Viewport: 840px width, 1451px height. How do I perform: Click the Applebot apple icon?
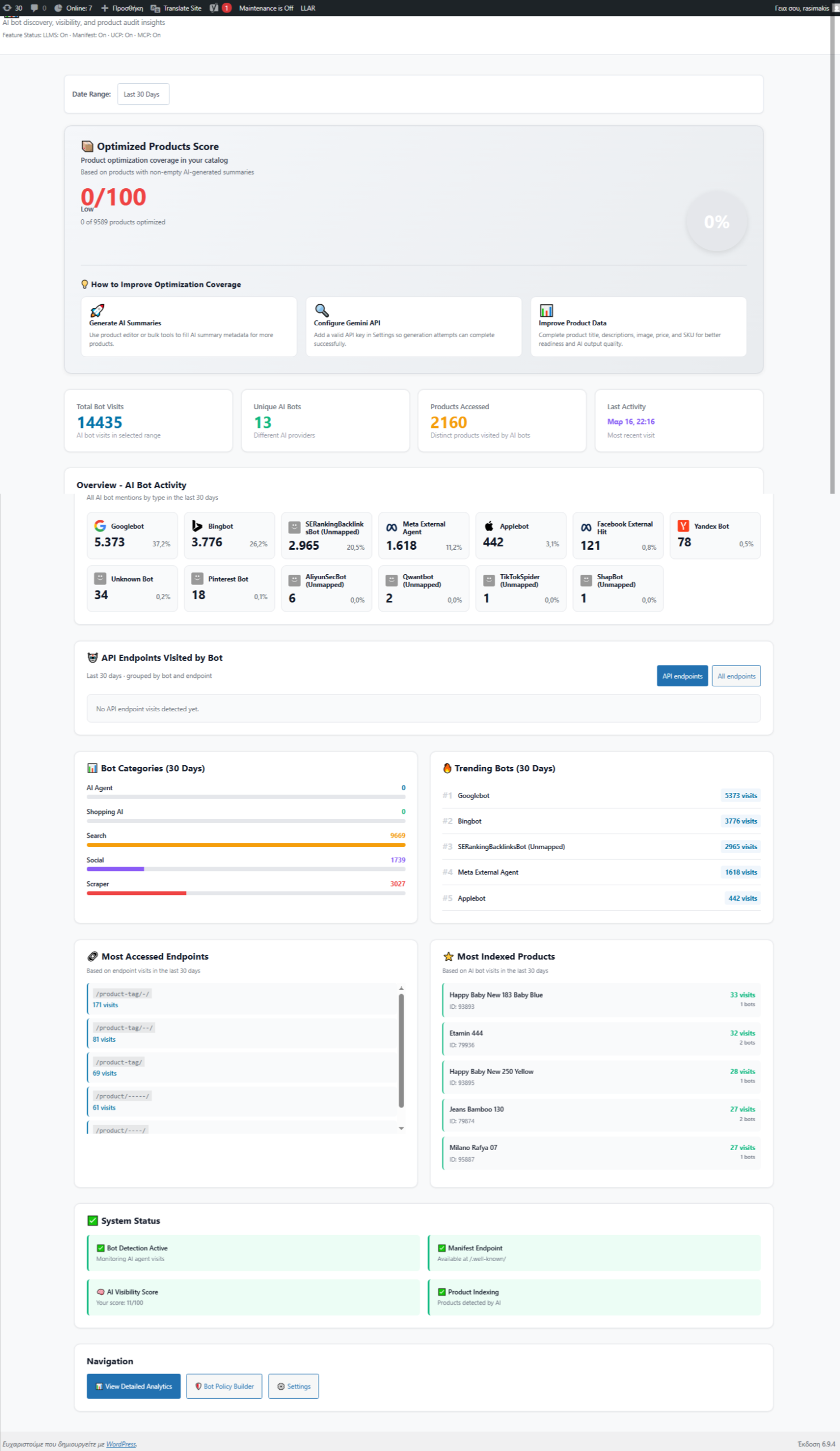pos(489,525)
